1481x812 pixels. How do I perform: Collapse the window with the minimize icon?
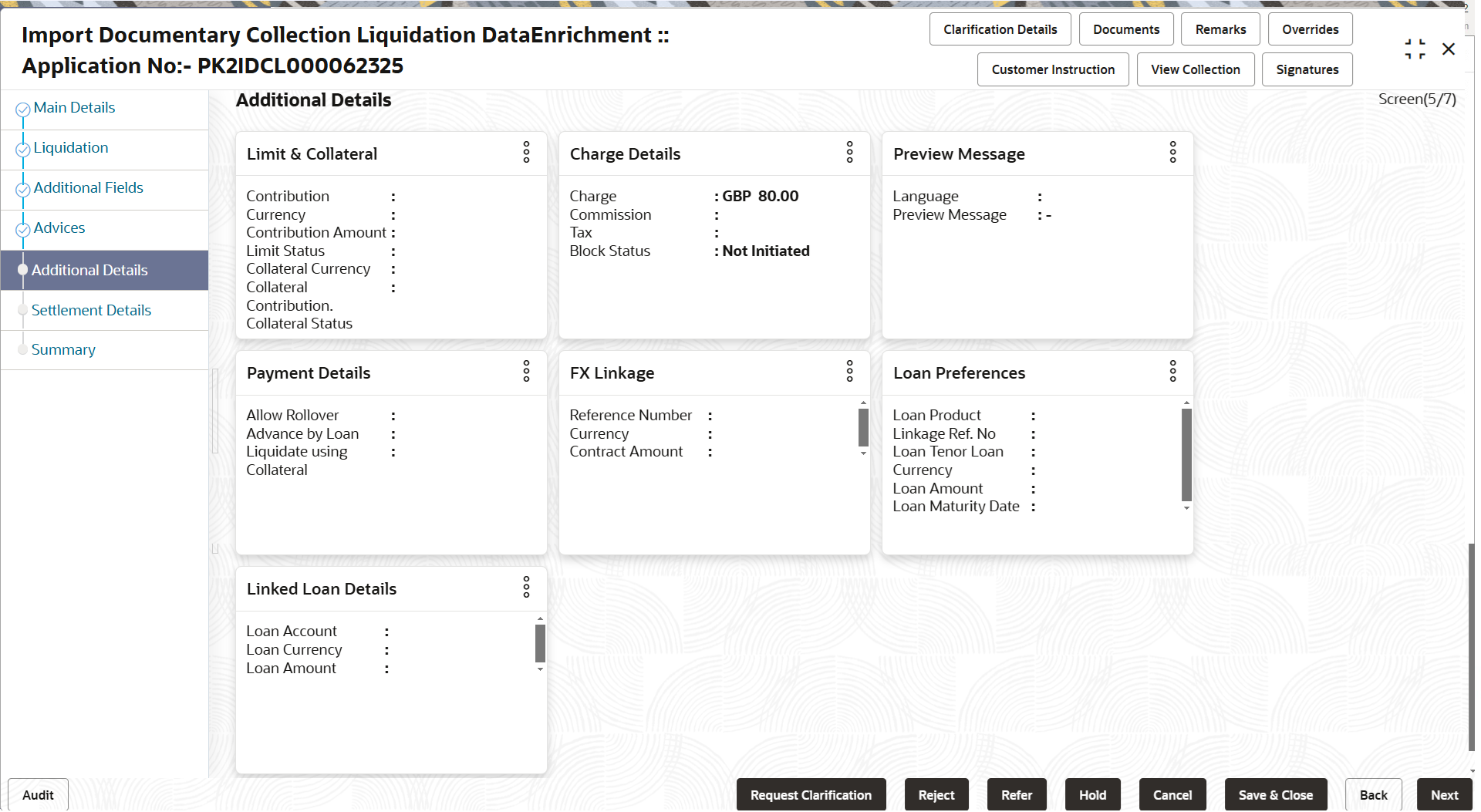click(x=1415, y=49)
